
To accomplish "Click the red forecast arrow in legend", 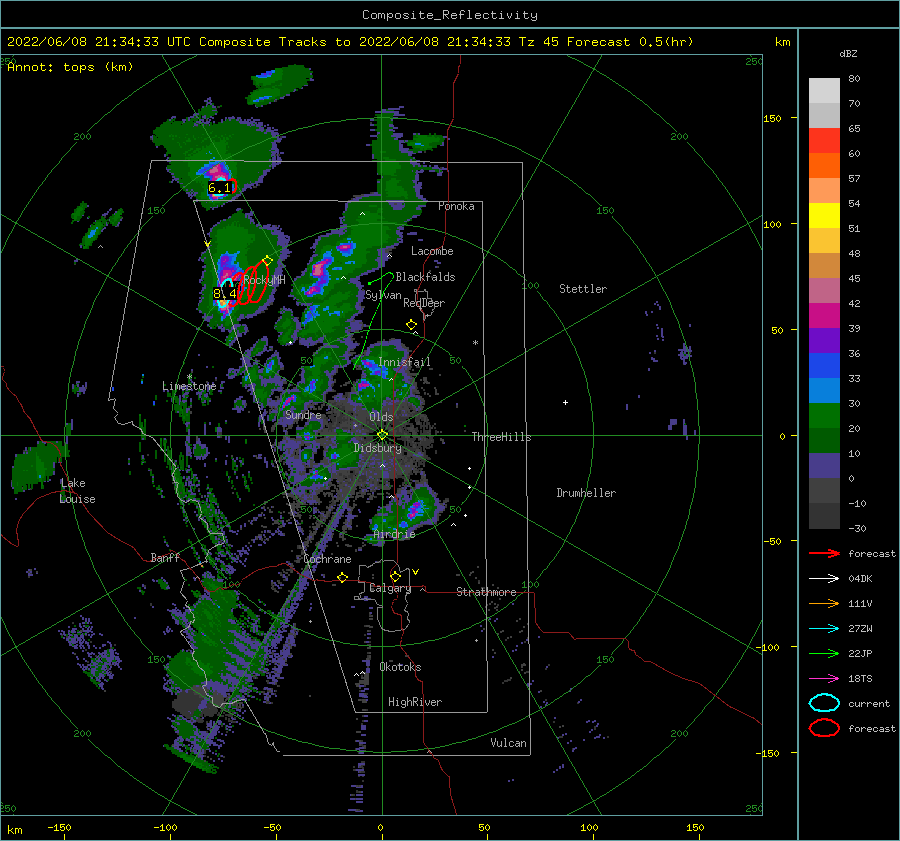I will [824, 553].
